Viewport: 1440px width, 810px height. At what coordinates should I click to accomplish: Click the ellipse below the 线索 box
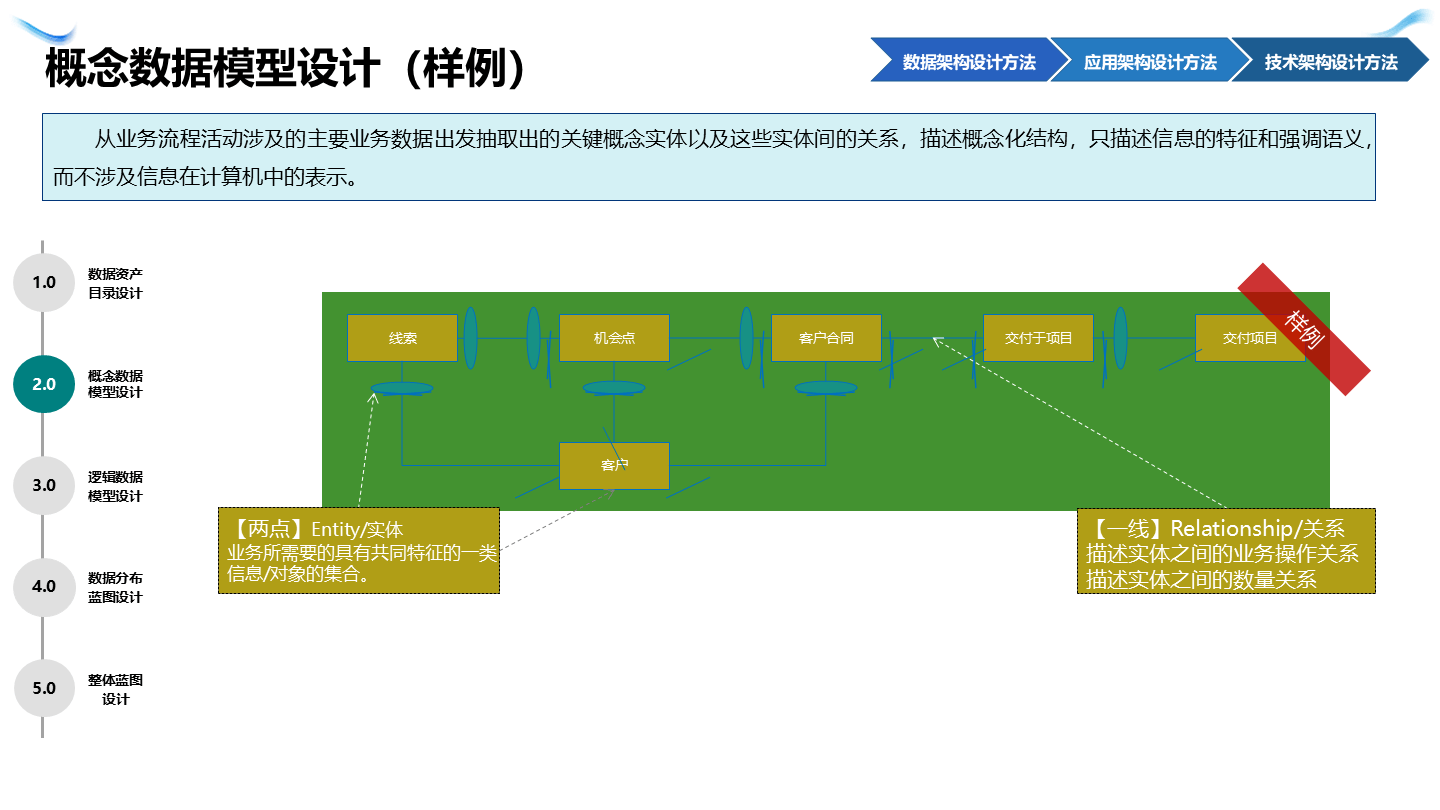pos(402,388)
